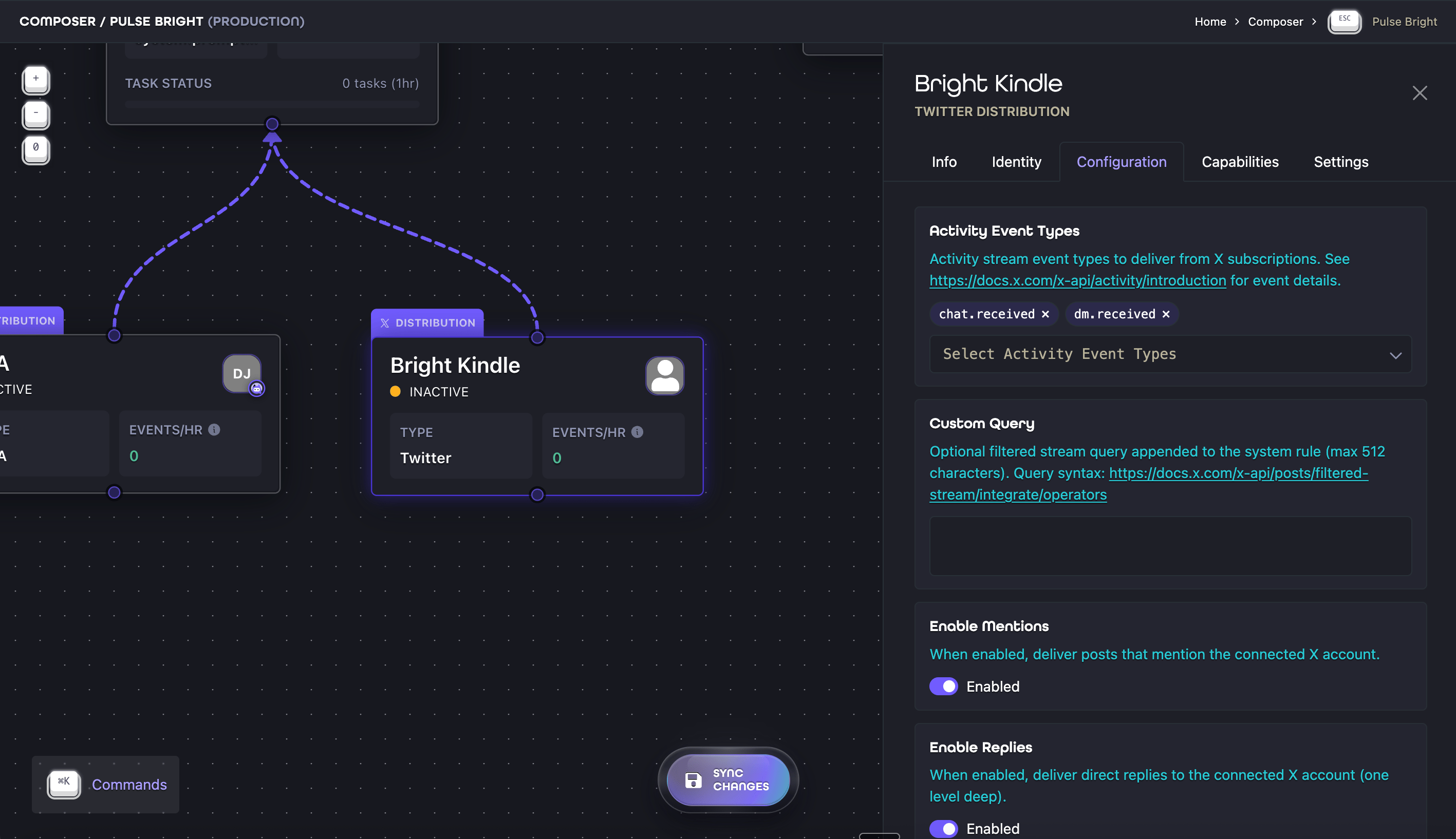Close the Bright Kindle side panel
Screen dimensions: 1456x839
[x=1419, y=93]
